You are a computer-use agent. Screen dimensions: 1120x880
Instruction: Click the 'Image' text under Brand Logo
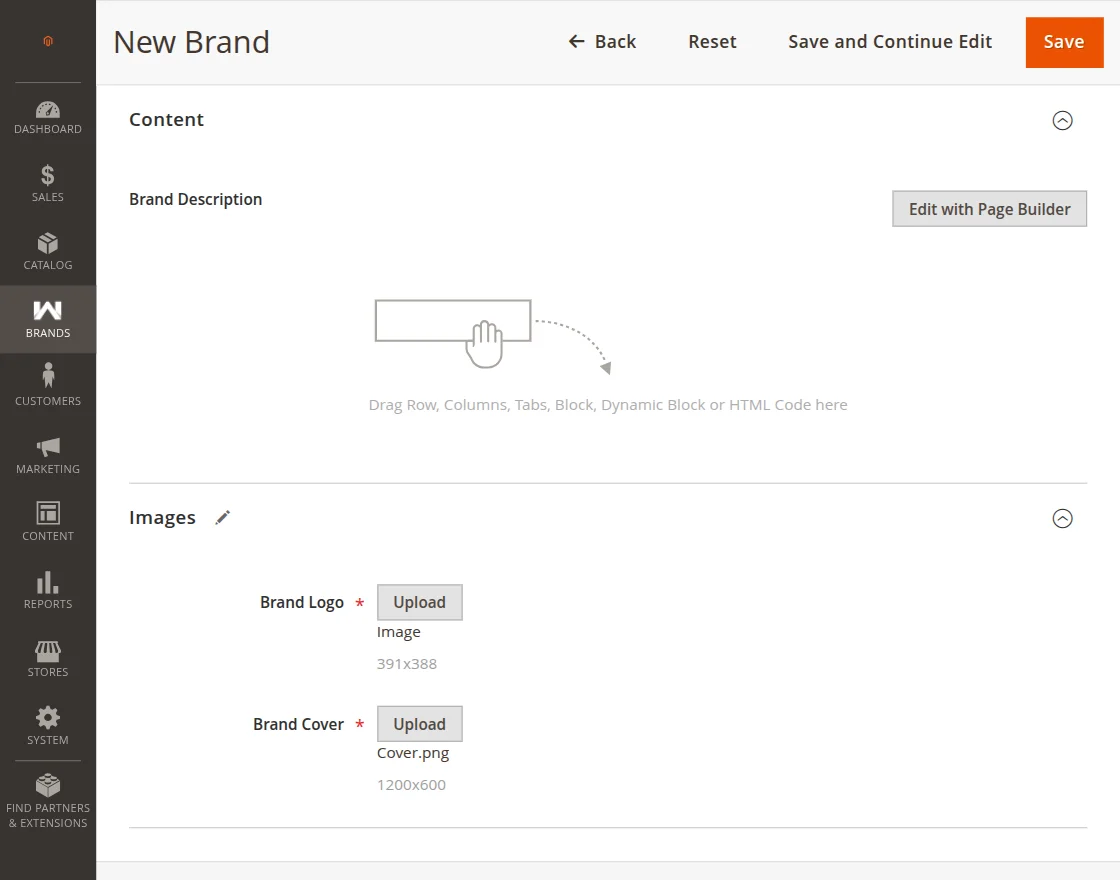(x=399, y=632)
